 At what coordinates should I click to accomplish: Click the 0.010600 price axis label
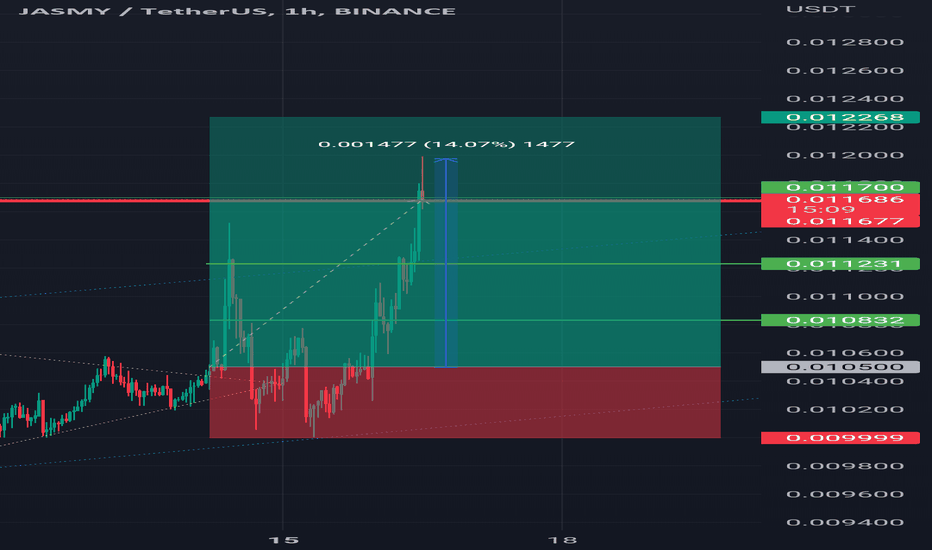coord(845,353)
